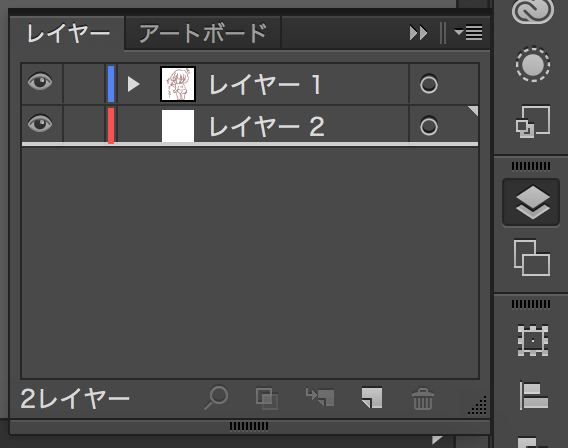The height and width of the screenshot is (448, 568).
Task: Open the Align panel dock icon
Action: pos(534,395)
